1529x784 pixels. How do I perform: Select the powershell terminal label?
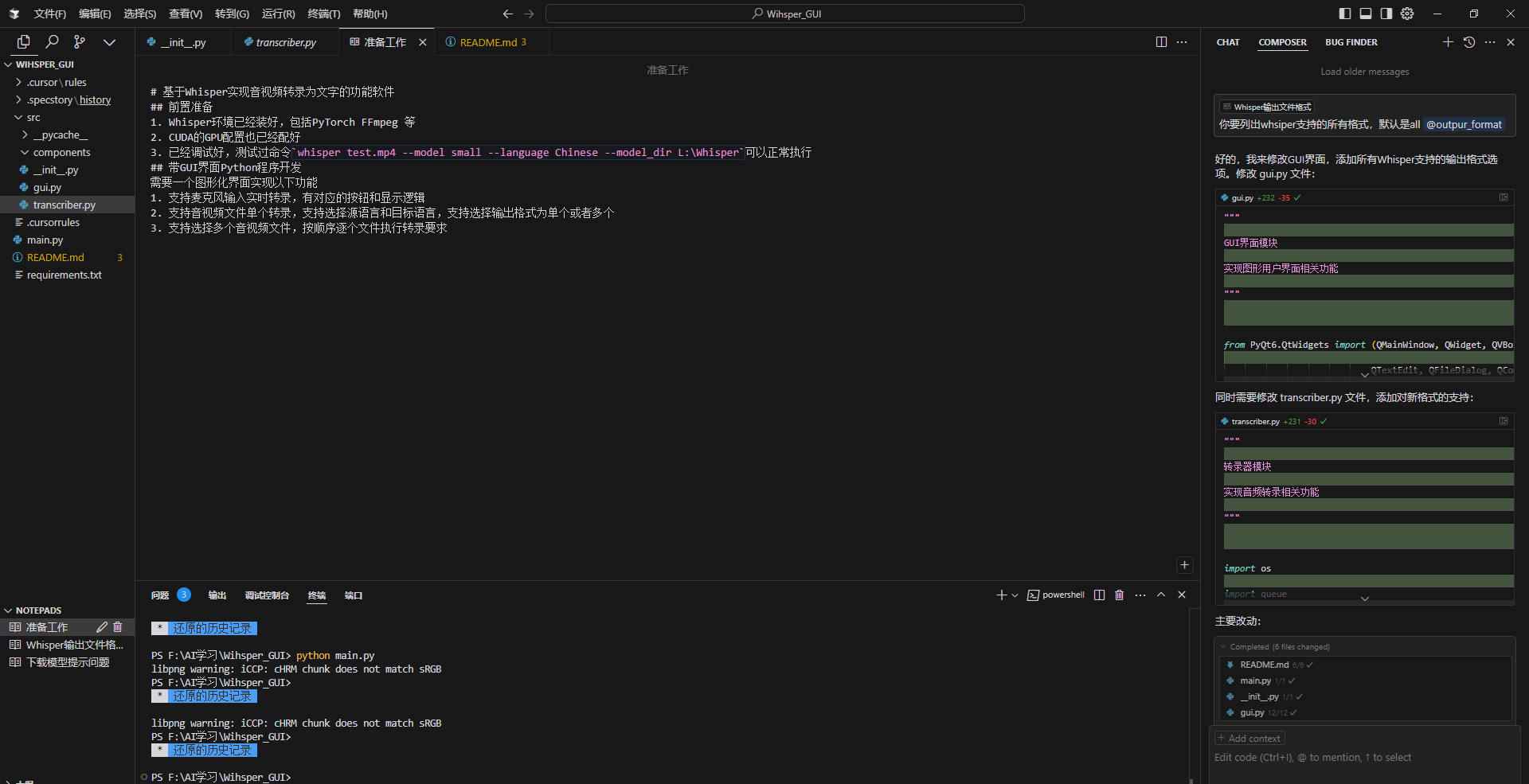coord(1056,595)
